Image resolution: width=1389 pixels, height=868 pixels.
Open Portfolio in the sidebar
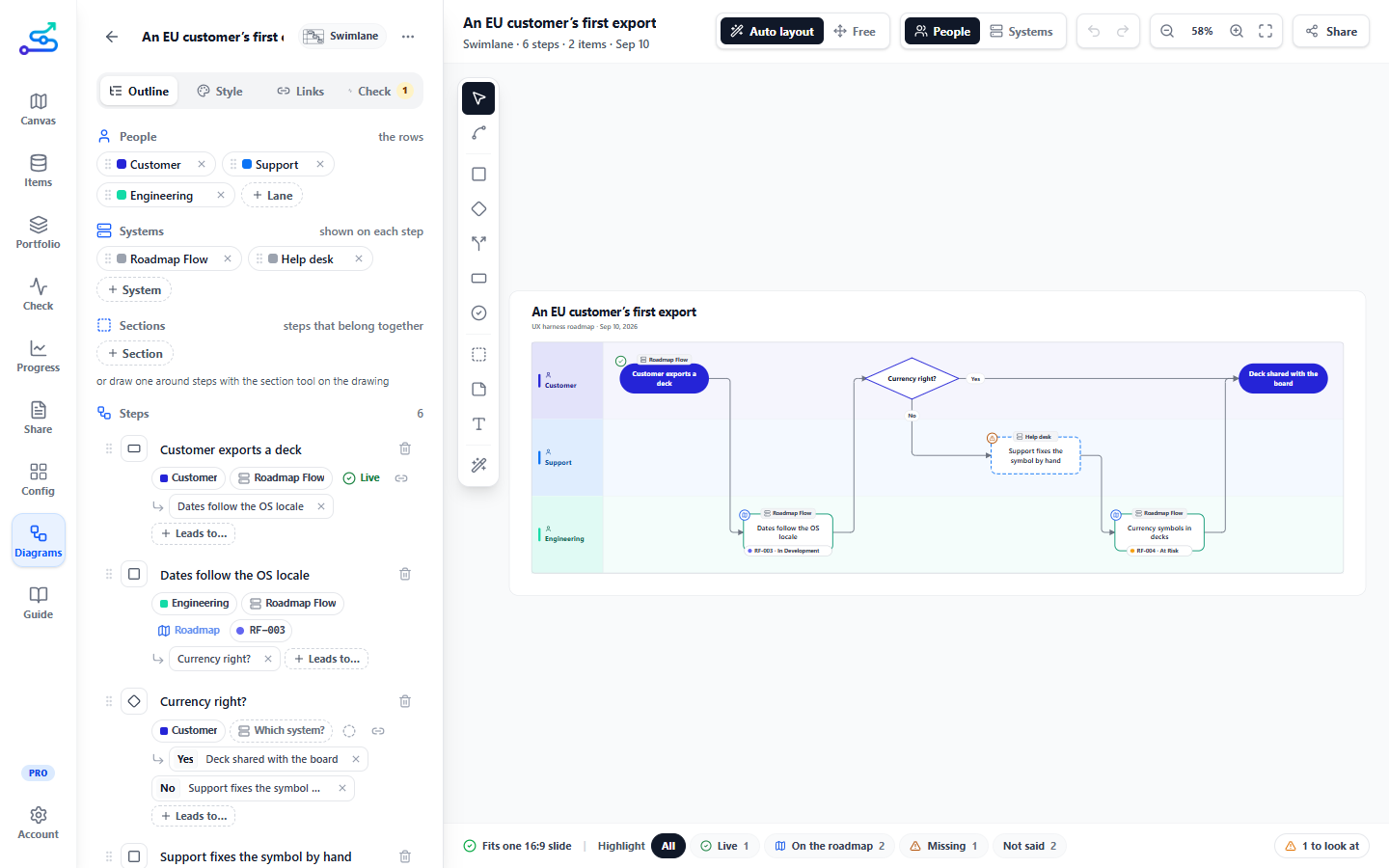(39, 232)
